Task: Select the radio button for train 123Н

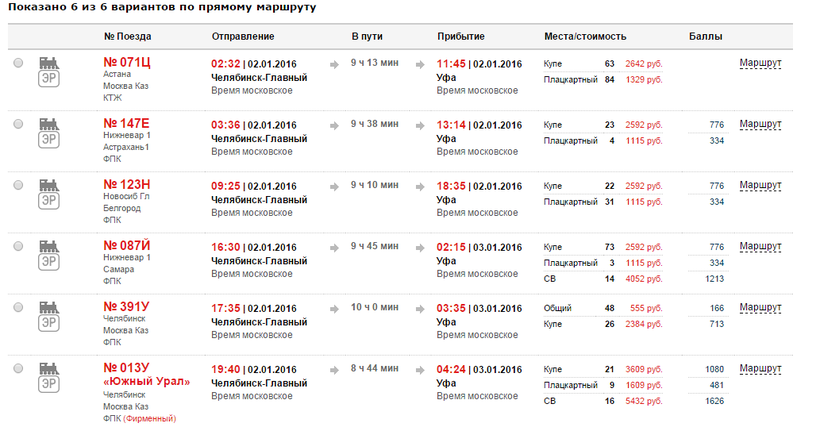Action: 18,186
